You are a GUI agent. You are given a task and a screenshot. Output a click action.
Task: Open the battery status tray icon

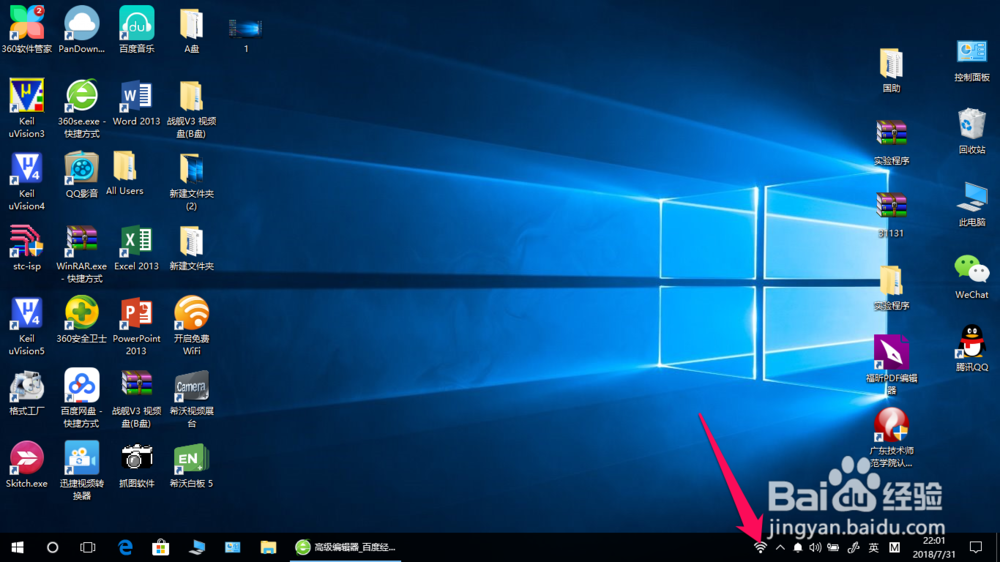[833, 547]
